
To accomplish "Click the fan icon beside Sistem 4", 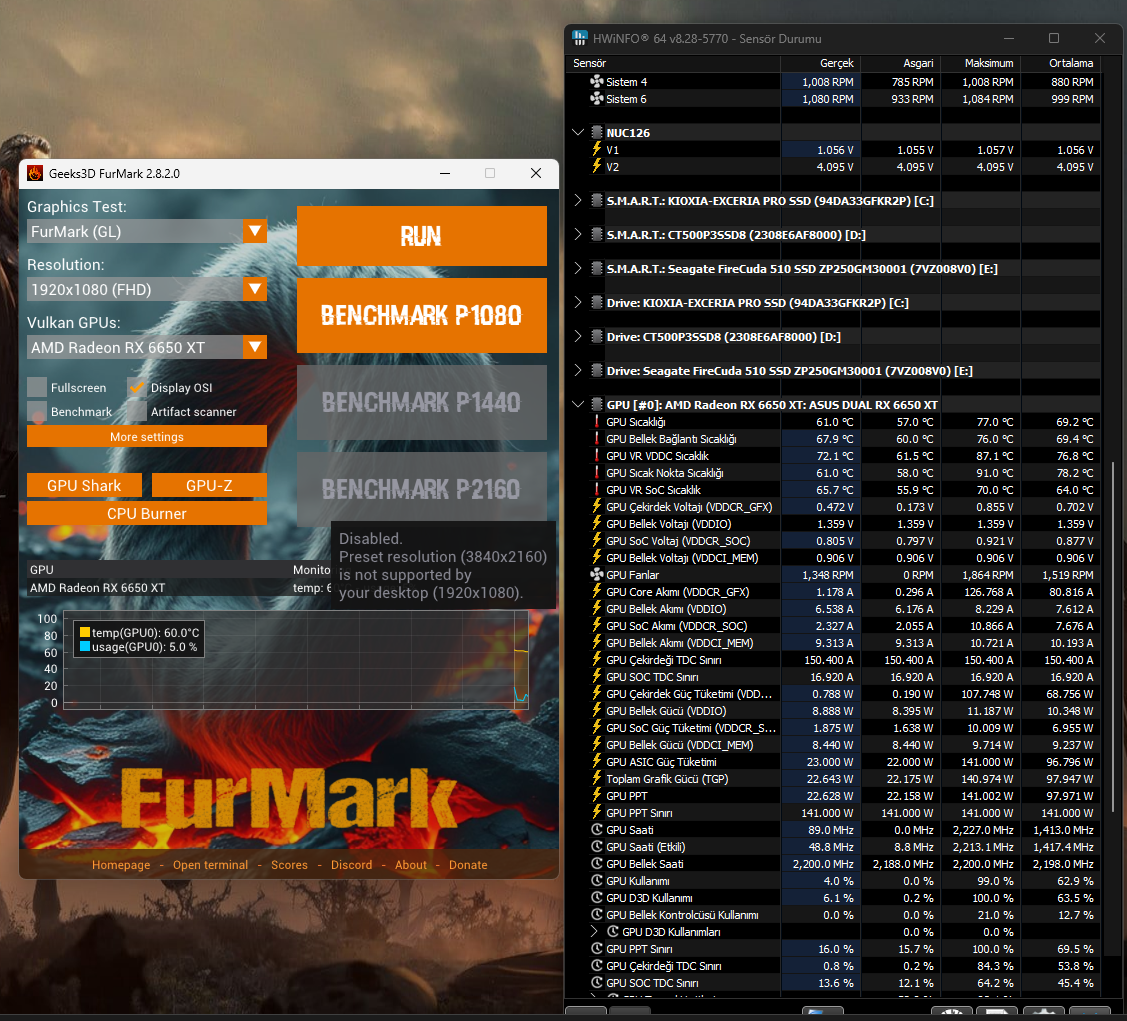I will 597,82.
